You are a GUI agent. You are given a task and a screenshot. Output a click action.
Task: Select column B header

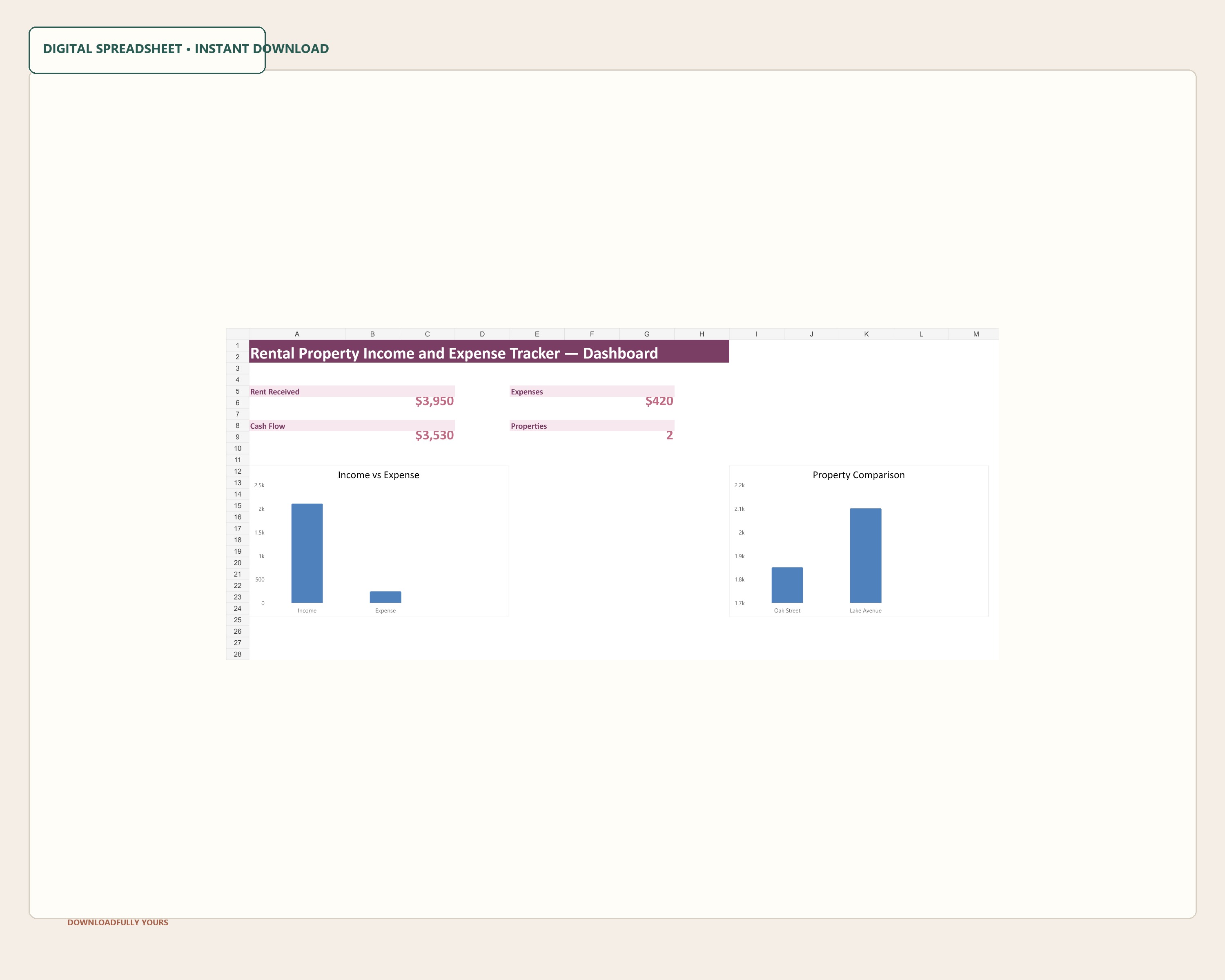[x=372, y=334]
